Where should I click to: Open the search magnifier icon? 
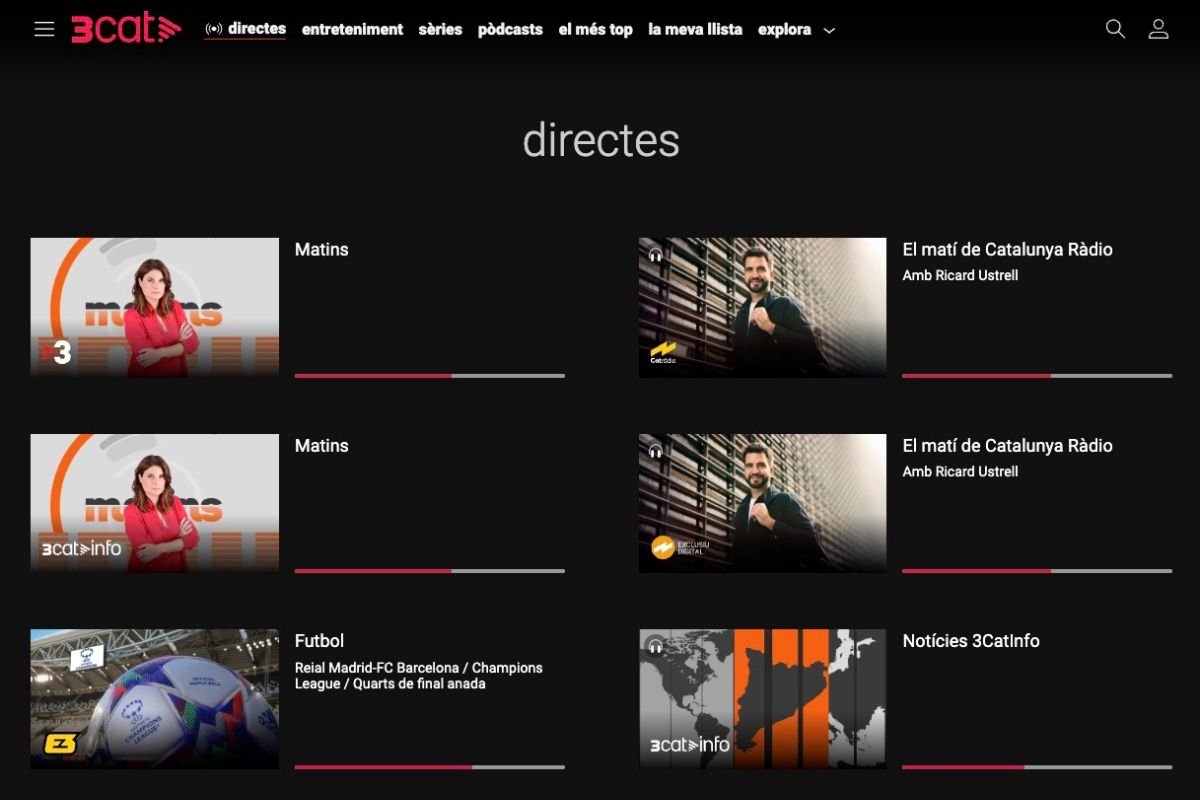click(1115, 29)
